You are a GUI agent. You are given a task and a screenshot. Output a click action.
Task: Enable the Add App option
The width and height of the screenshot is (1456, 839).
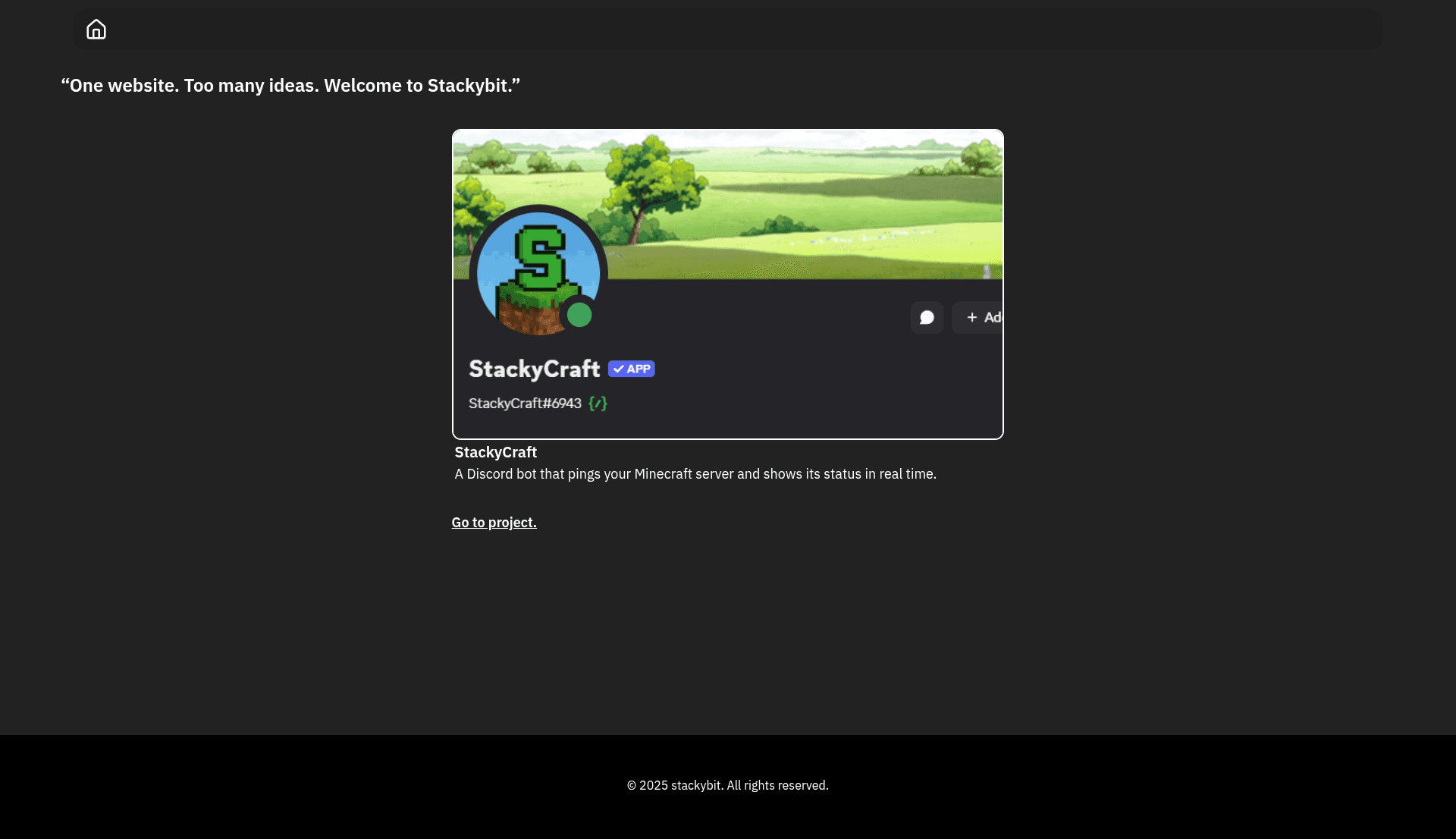982,317
